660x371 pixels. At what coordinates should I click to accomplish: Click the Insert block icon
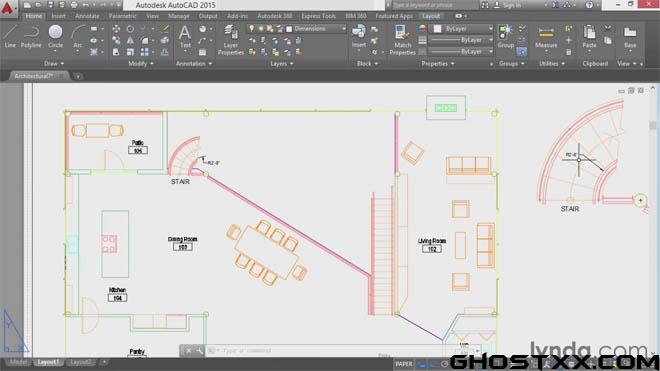pos(359,36)
